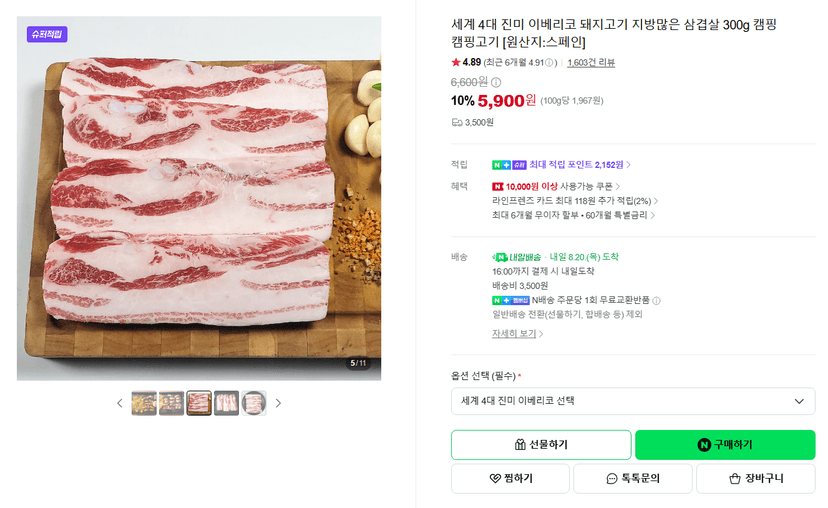Click the info icon next to 최근 6개월 rating

(549, 63)
